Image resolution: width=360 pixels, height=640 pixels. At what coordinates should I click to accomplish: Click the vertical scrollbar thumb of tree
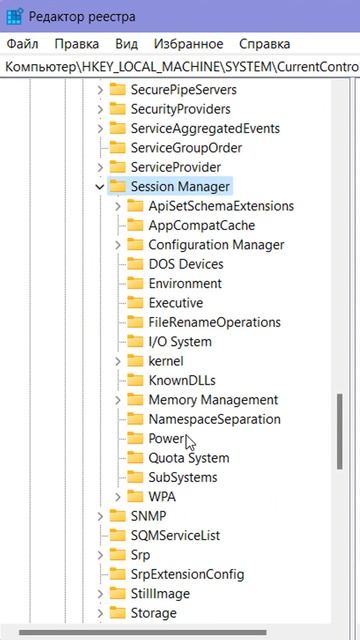pyautogui.click(x=340, y=431)
